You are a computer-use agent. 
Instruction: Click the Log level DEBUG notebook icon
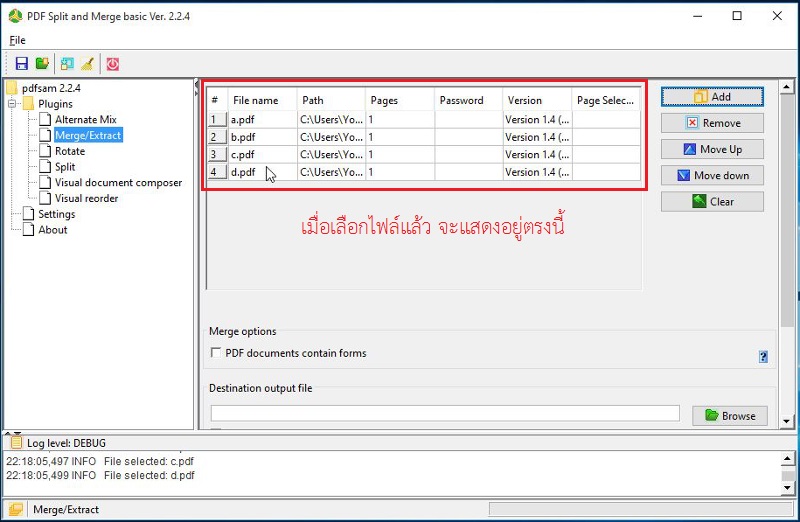(16, 442)
